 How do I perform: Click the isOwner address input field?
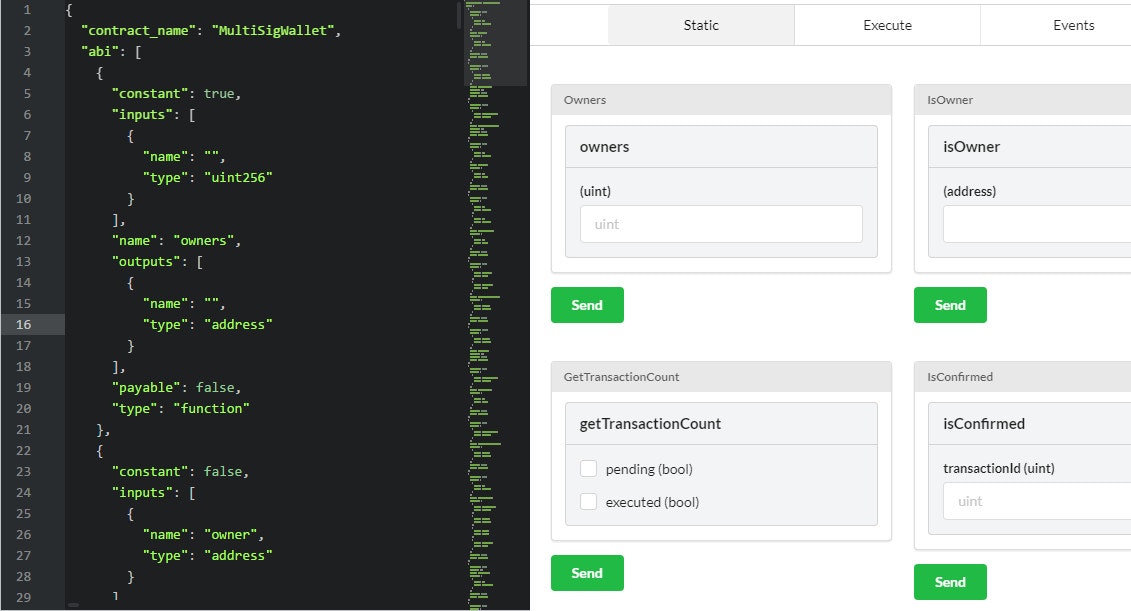pyautogui.click(x=1037, y=224)
